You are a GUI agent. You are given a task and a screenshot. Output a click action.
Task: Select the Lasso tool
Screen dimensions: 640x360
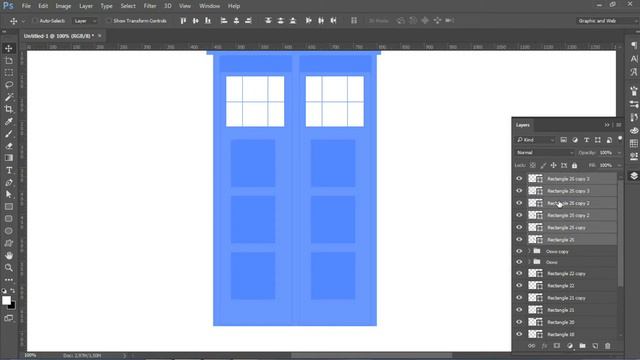(x=9, y=85)
